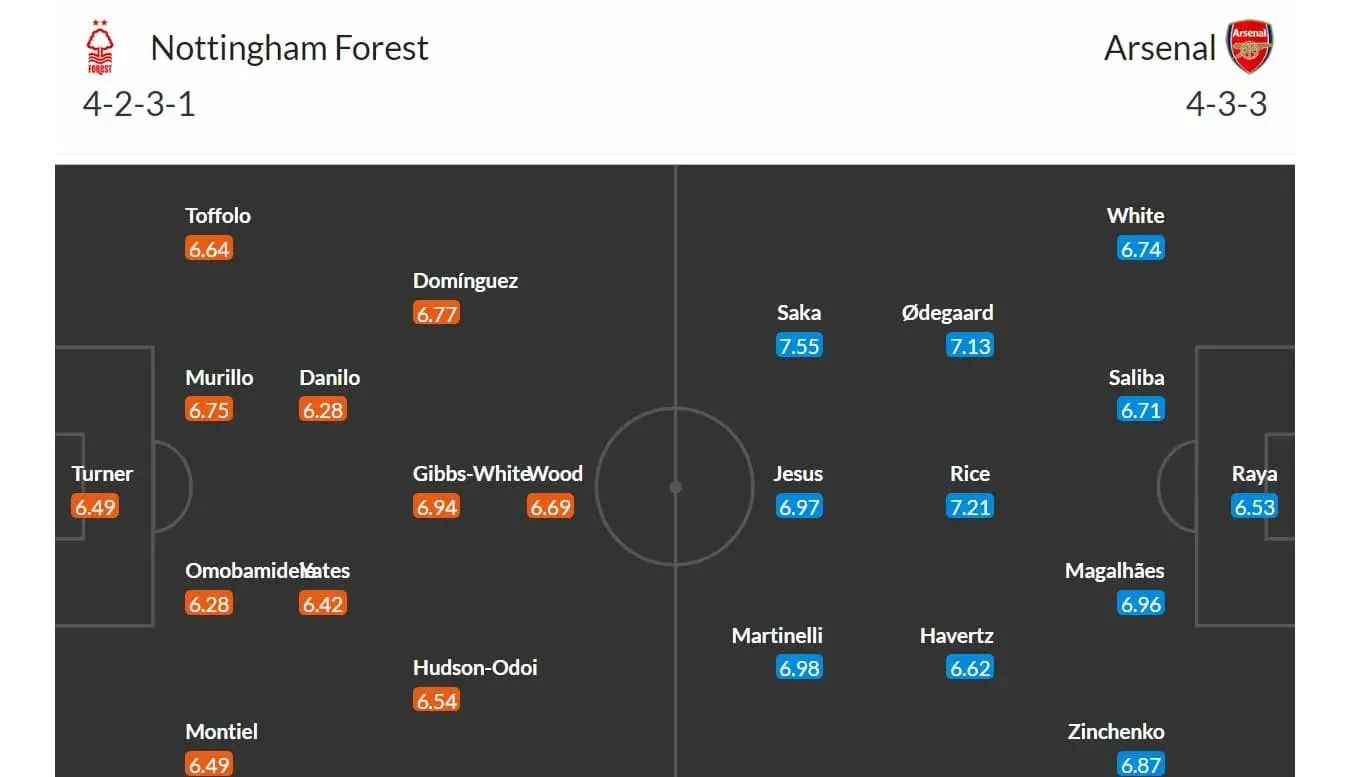This screenshot has height=777, width=1350.
Task: Click Martinelli's 6.98 rating badge
Action: coord(799,668)
